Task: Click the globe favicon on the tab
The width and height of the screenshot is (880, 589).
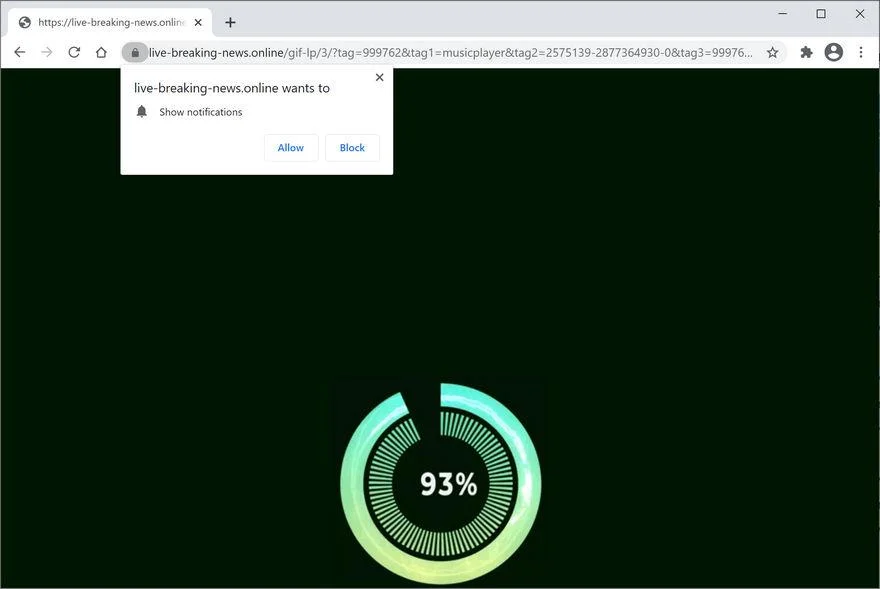Action: (x=25, y=22)
